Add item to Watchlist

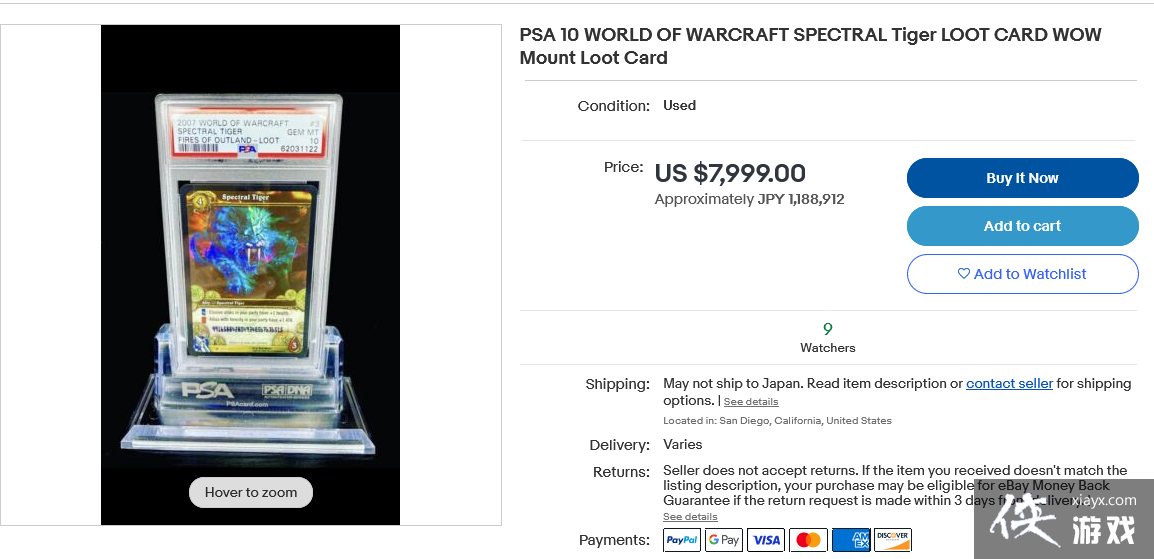coord(1022,274)
